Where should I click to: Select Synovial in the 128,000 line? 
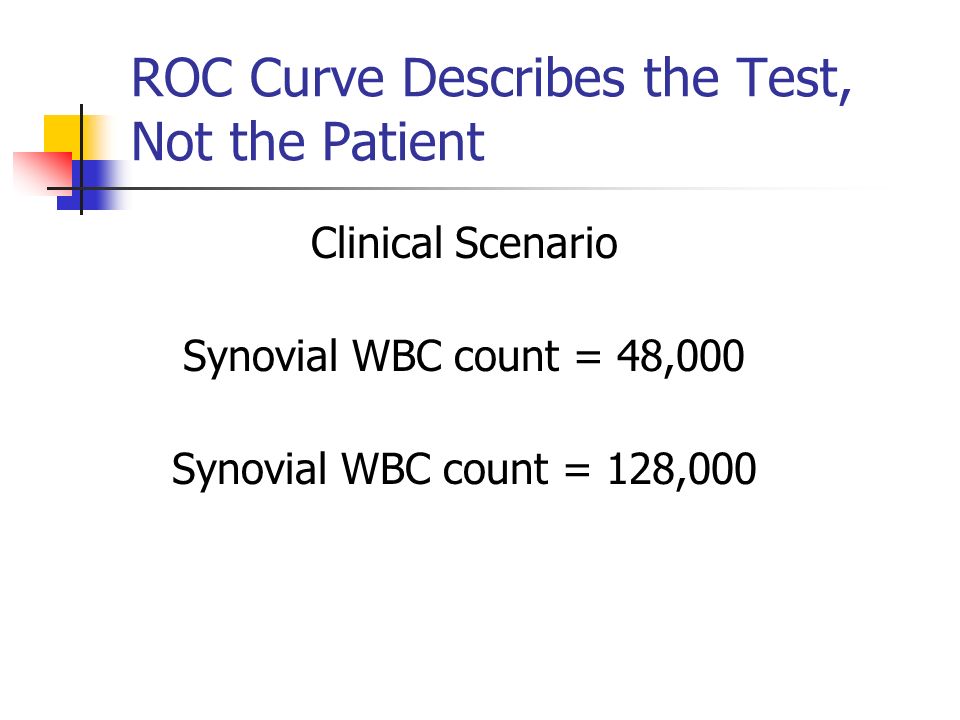[249, 470]
